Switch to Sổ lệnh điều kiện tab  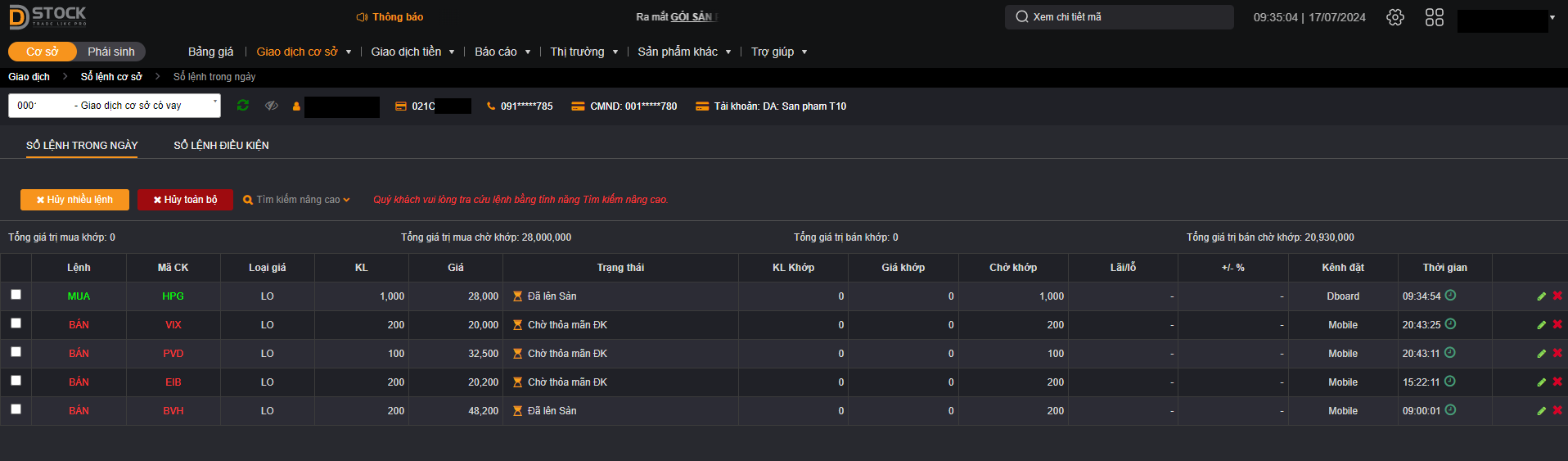point(221,145)
